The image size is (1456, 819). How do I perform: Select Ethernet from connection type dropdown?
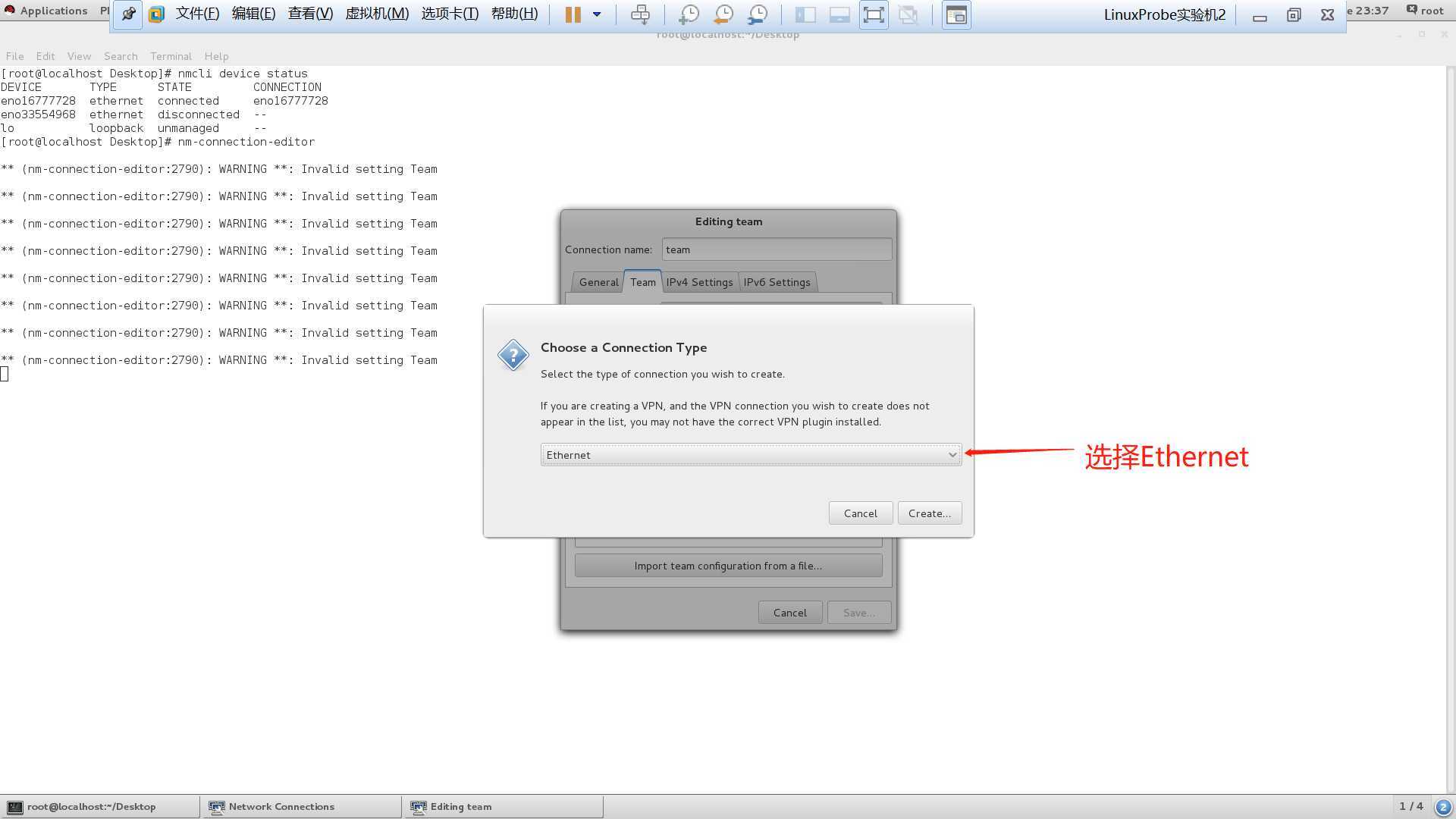tap(749, 454)
